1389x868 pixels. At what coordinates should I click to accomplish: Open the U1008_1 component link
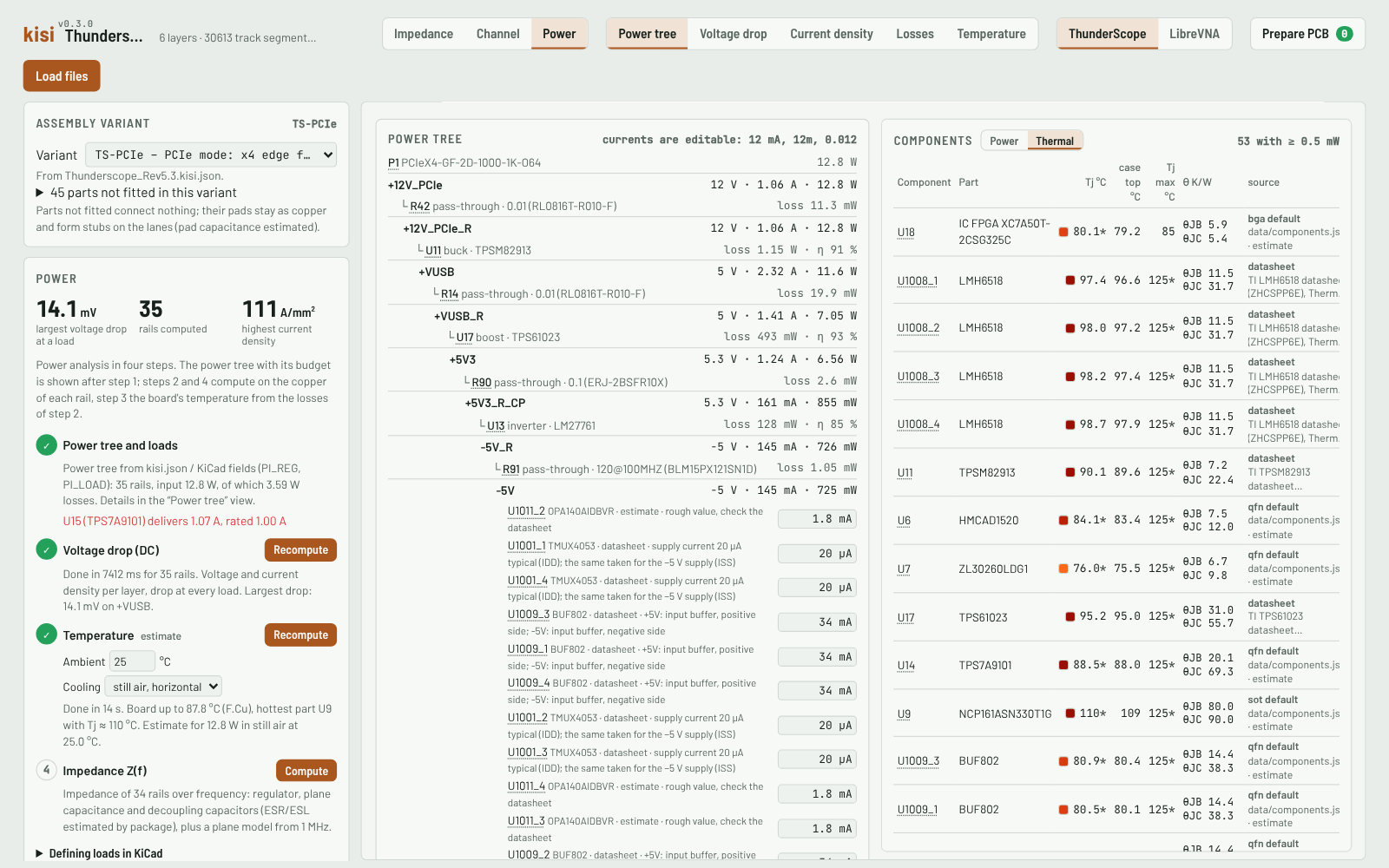918,280
